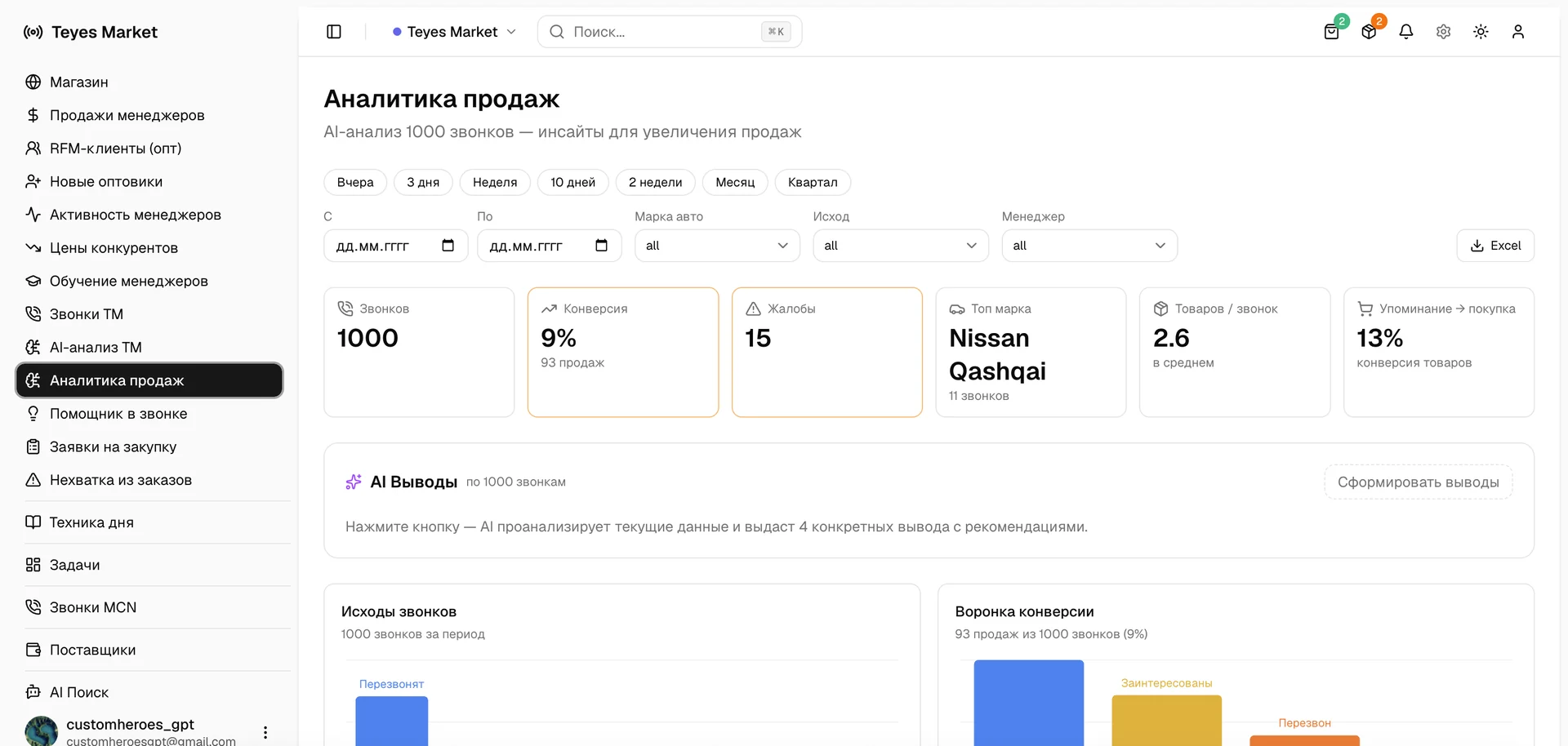1568x746 pixels.
Task: Open Нехватка из заказов
Action: (x=153, y=480)
